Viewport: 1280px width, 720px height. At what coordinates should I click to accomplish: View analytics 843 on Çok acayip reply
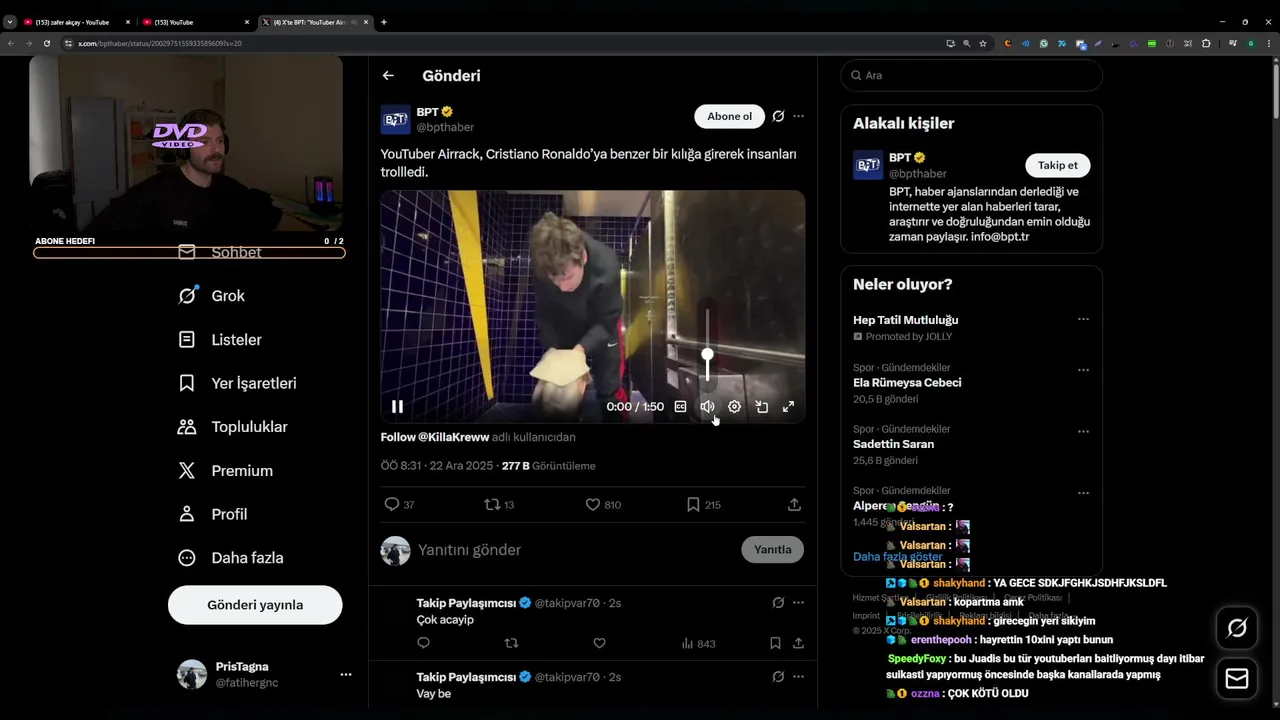point(698,643)
